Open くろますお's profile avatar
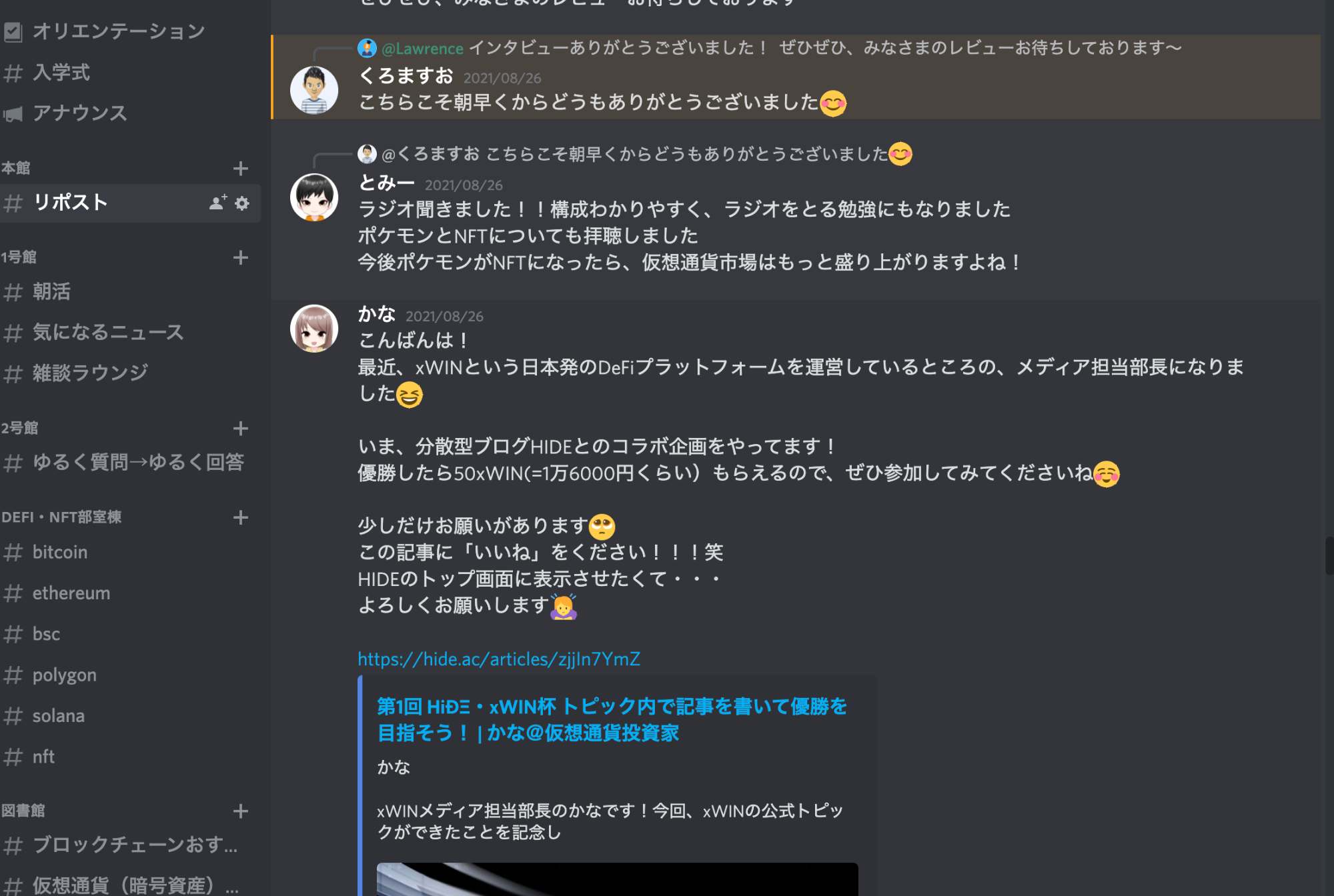The image size is (1334, 896). 314,90
